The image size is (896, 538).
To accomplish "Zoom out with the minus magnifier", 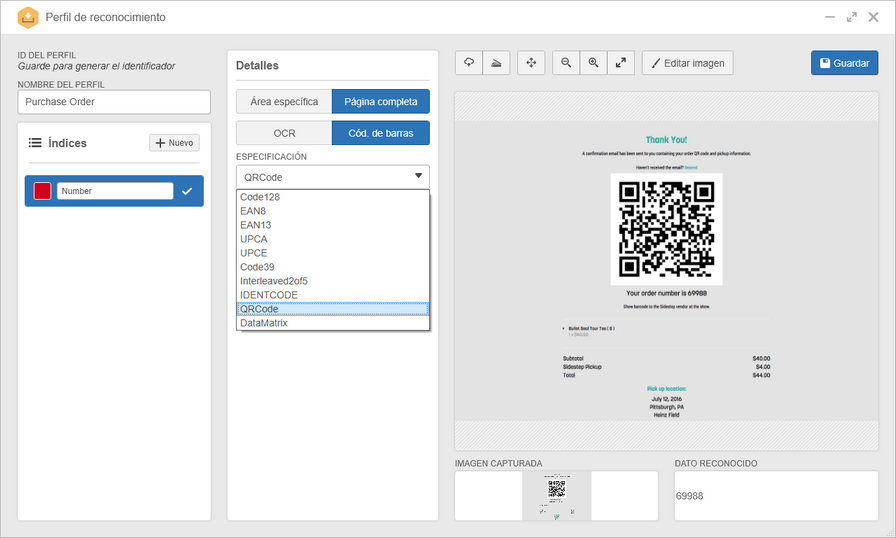I will click(566, 63).
